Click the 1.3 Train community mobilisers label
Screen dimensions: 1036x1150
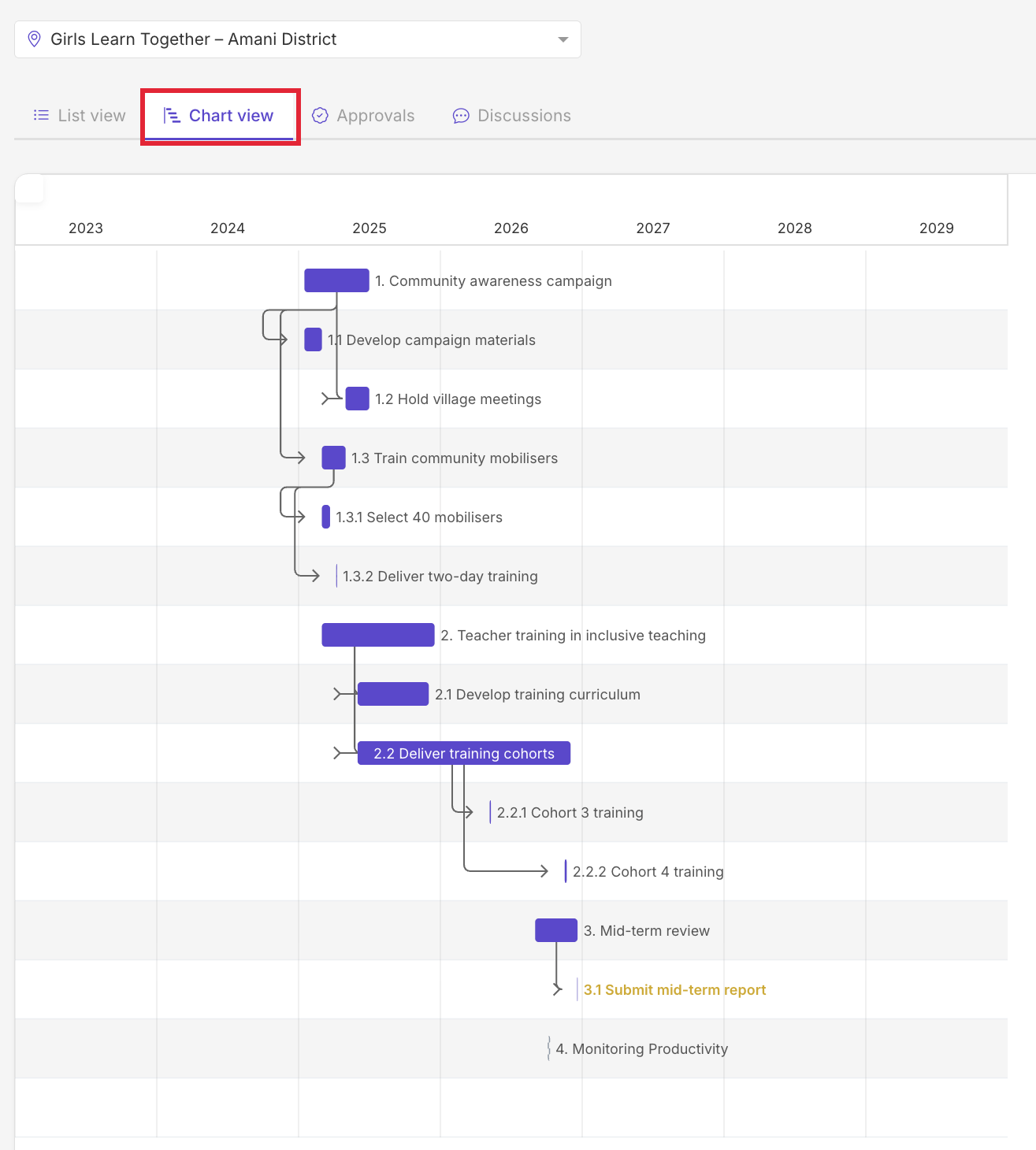(x=455, y=458)
